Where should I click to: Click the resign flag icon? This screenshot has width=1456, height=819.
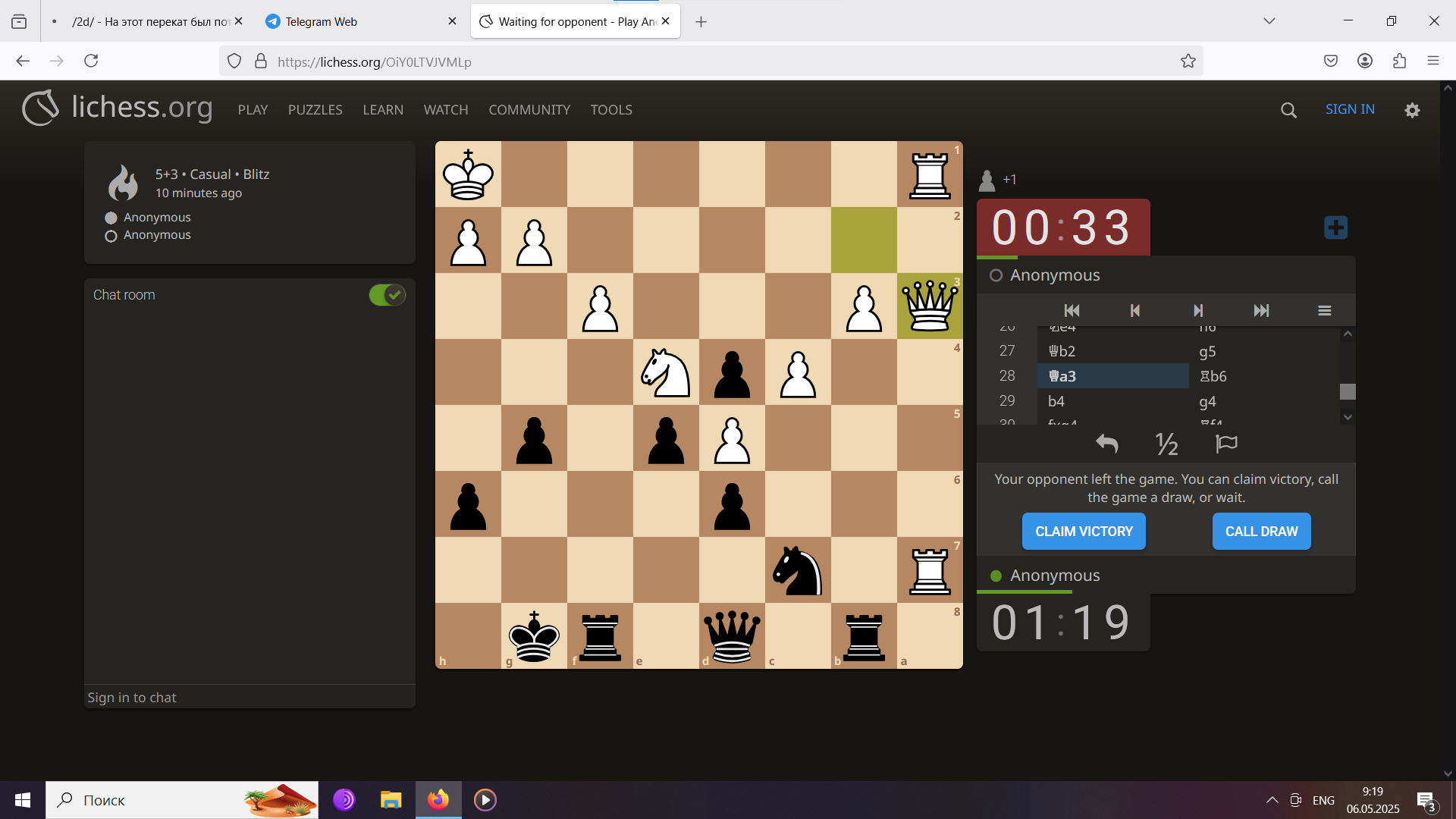1226,444
